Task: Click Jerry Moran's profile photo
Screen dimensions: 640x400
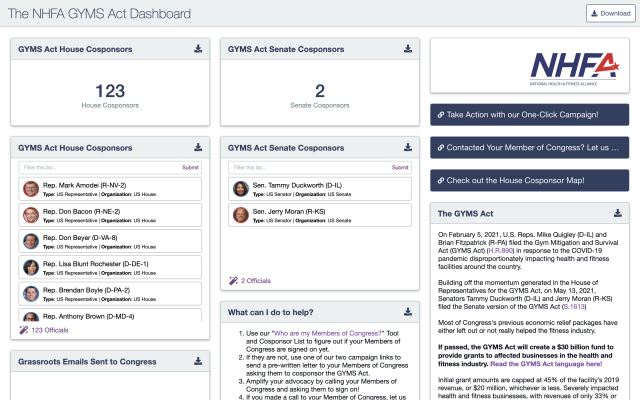Action: point(241,215)
